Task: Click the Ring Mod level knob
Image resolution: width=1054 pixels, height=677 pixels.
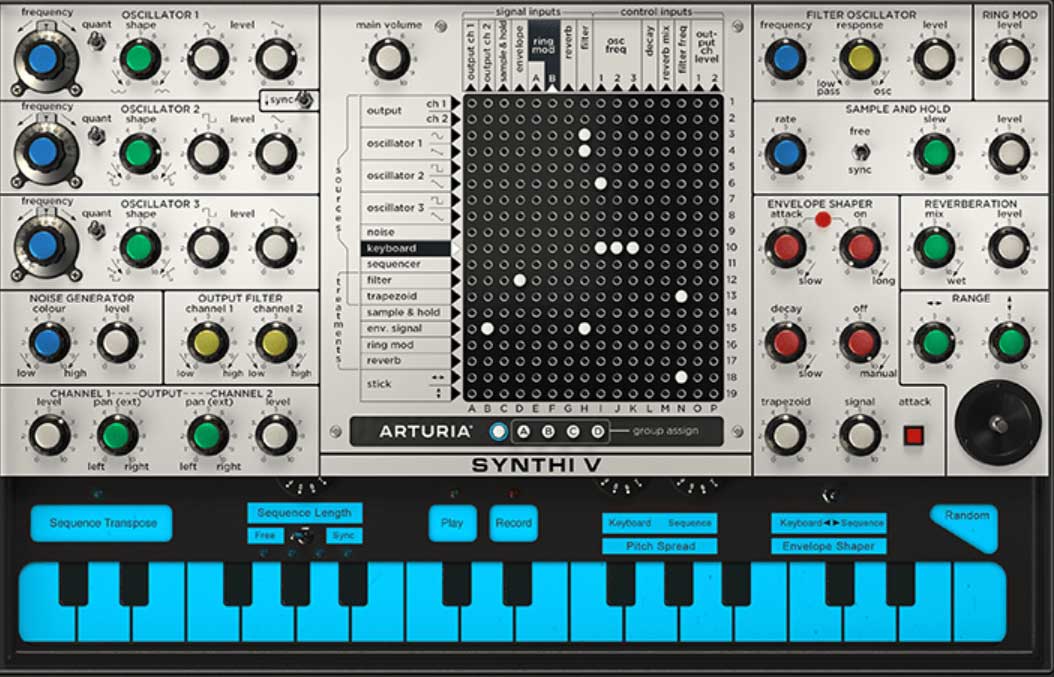Action: [x=1009, y=58]
